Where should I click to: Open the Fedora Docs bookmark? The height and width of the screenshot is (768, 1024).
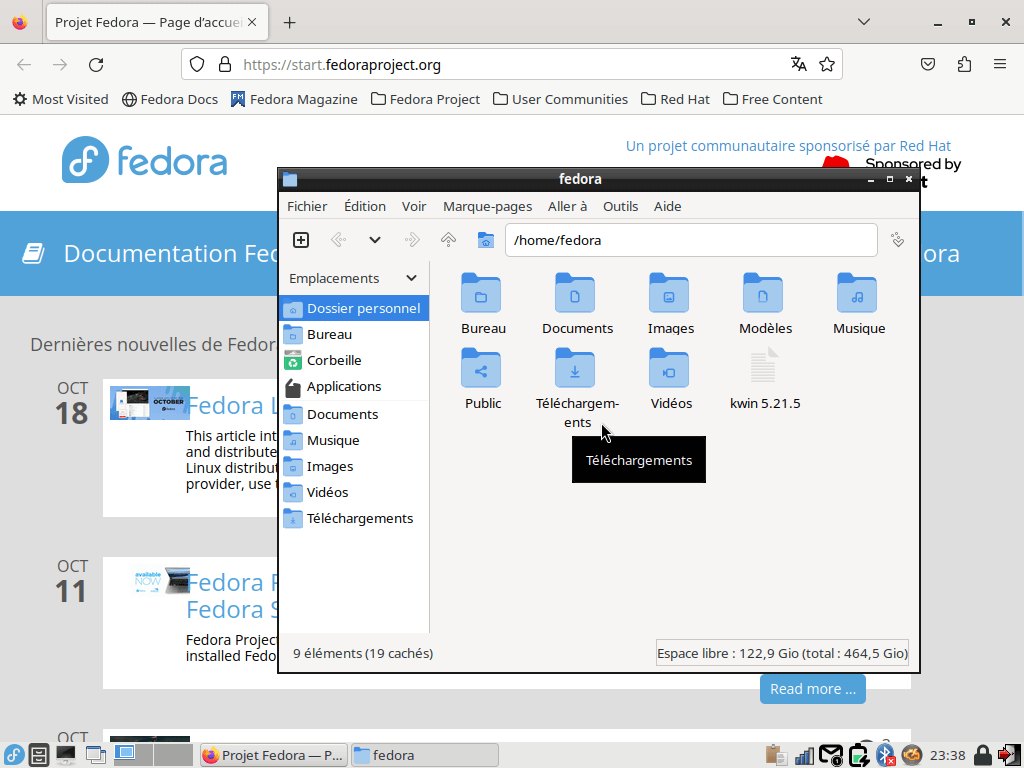tap(170, 99)
